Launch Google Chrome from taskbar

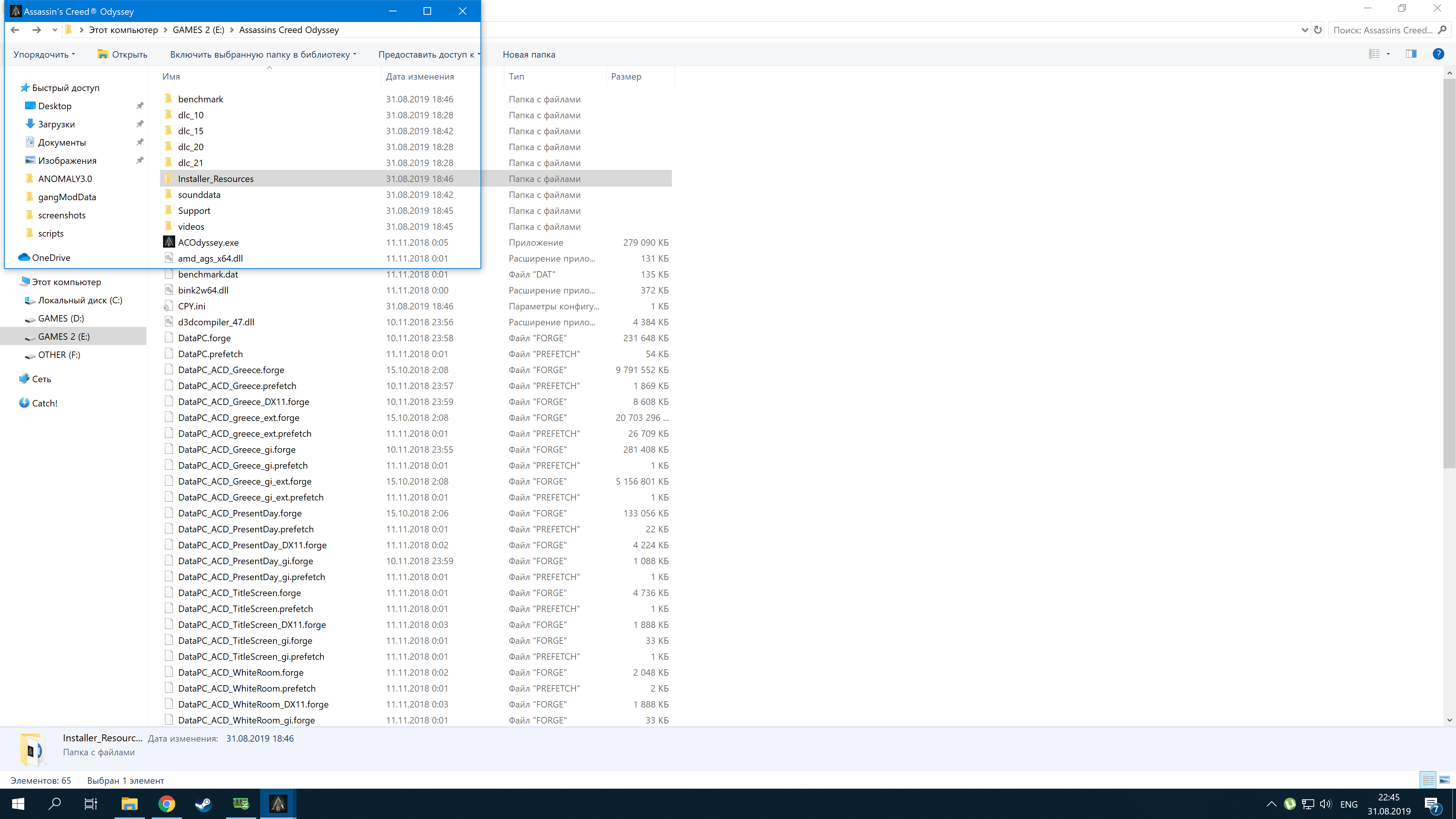pyautogui.click(x=167, y=804)
